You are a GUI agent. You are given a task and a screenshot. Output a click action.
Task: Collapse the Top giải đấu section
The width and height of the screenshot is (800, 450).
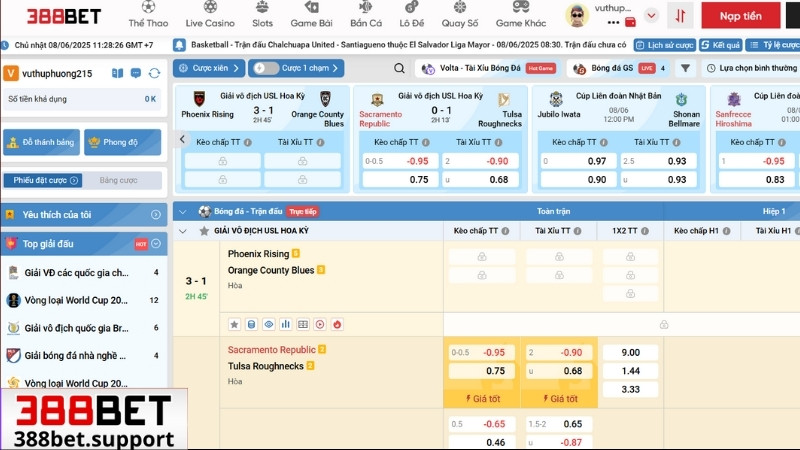click(156, 243)
